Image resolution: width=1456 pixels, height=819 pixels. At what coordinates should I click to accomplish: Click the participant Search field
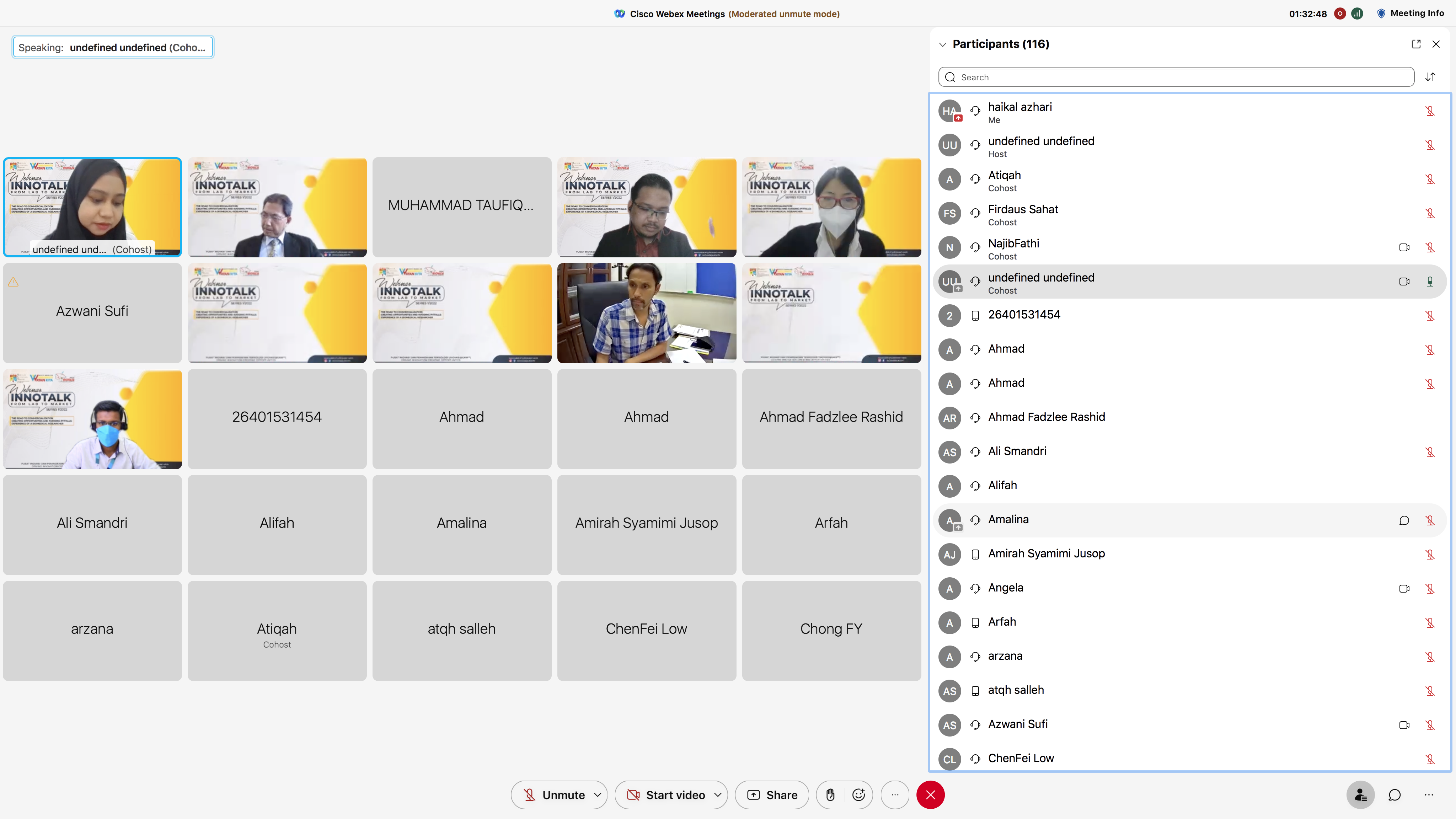click(1176, 77)
